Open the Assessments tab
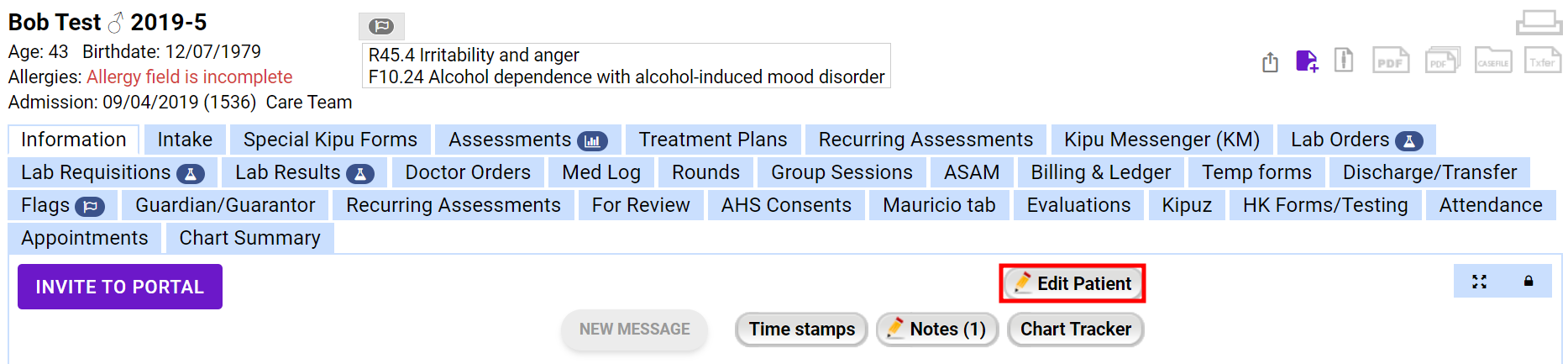Screen dimensions: 1568x364 click(x=527, y=140)
